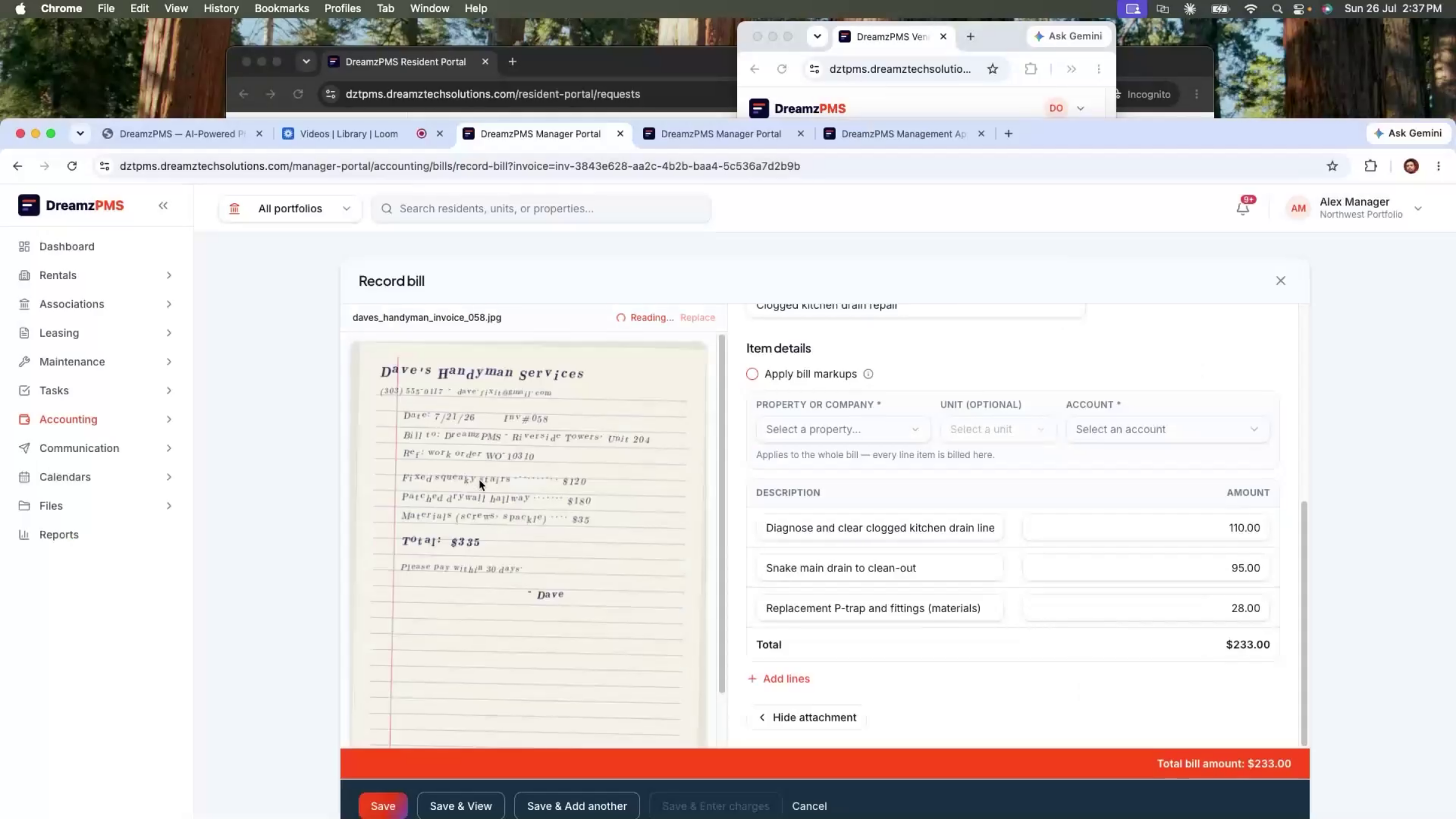1456x819 pixels.
Task: Click the Apple menu icon
Action: point(20,8)
